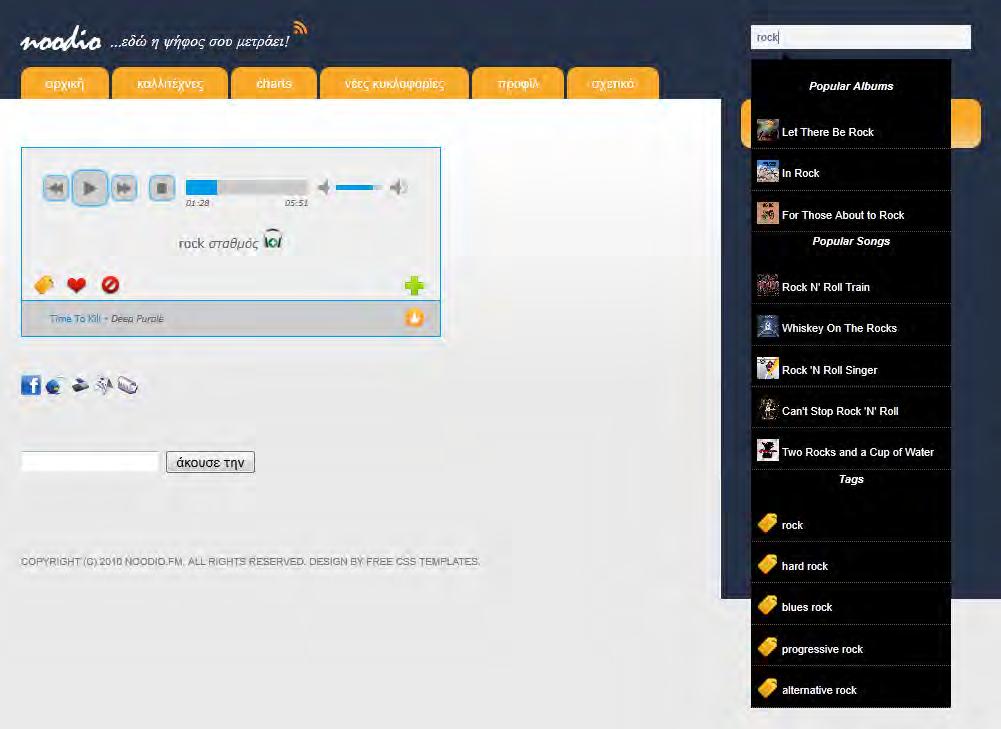Open the καλλιτέχνες tab
The image size is (1001, 729).
[170, 84]
